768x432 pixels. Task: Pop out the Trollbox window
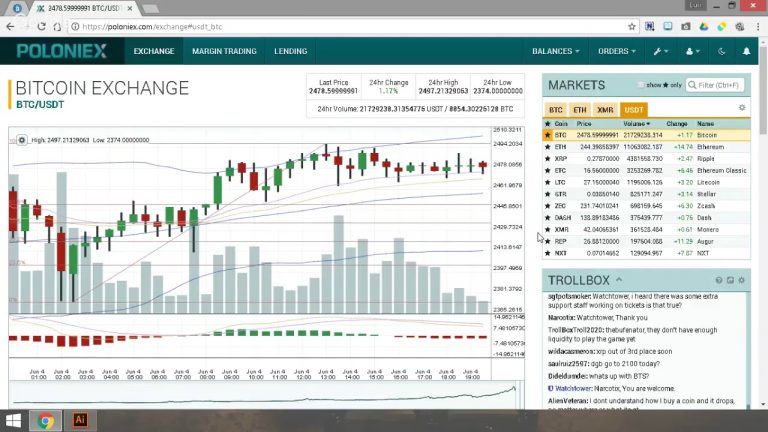pyautogui.click(x=730, y=280)
